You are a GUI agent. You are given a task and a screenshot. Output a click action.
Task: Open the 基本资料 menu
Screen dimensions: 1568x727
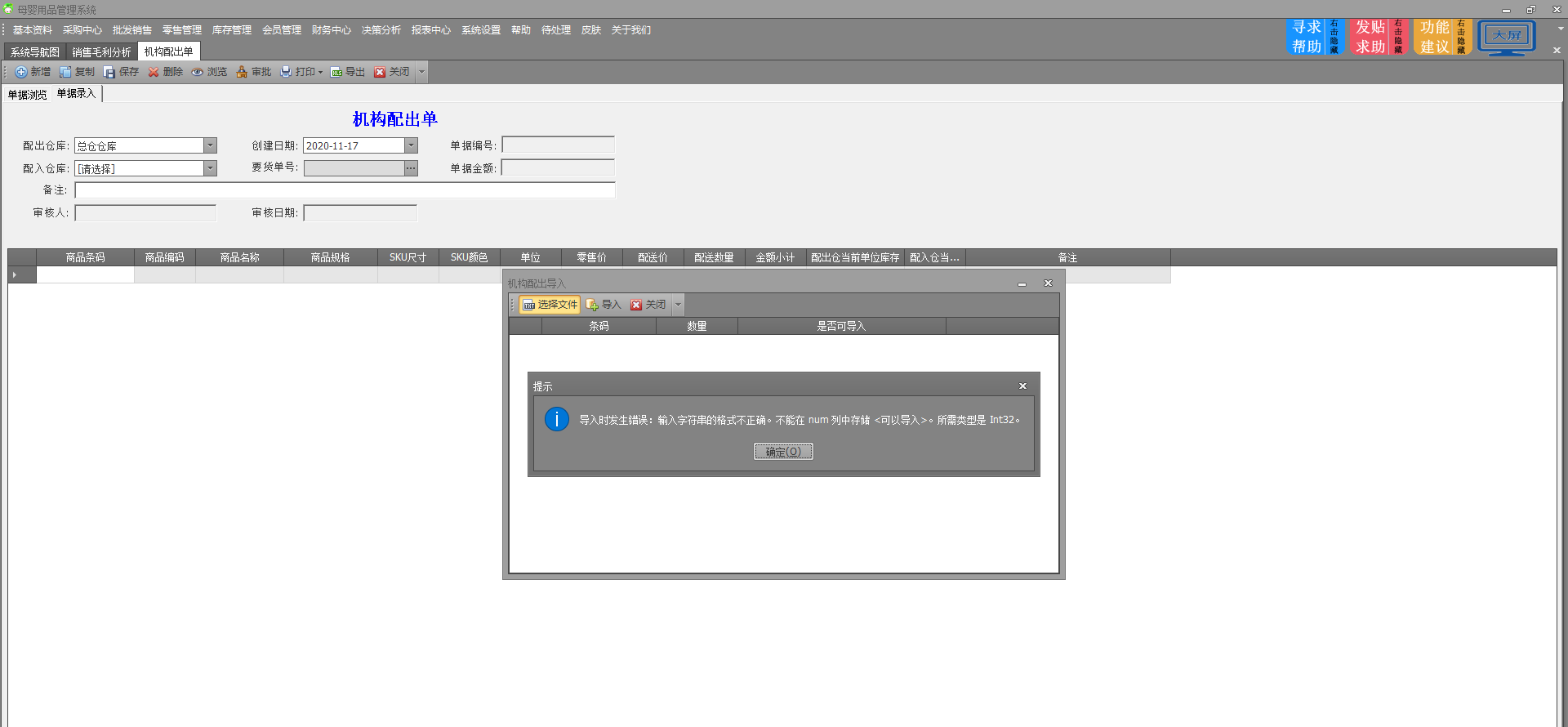click(x=33, y=30)
